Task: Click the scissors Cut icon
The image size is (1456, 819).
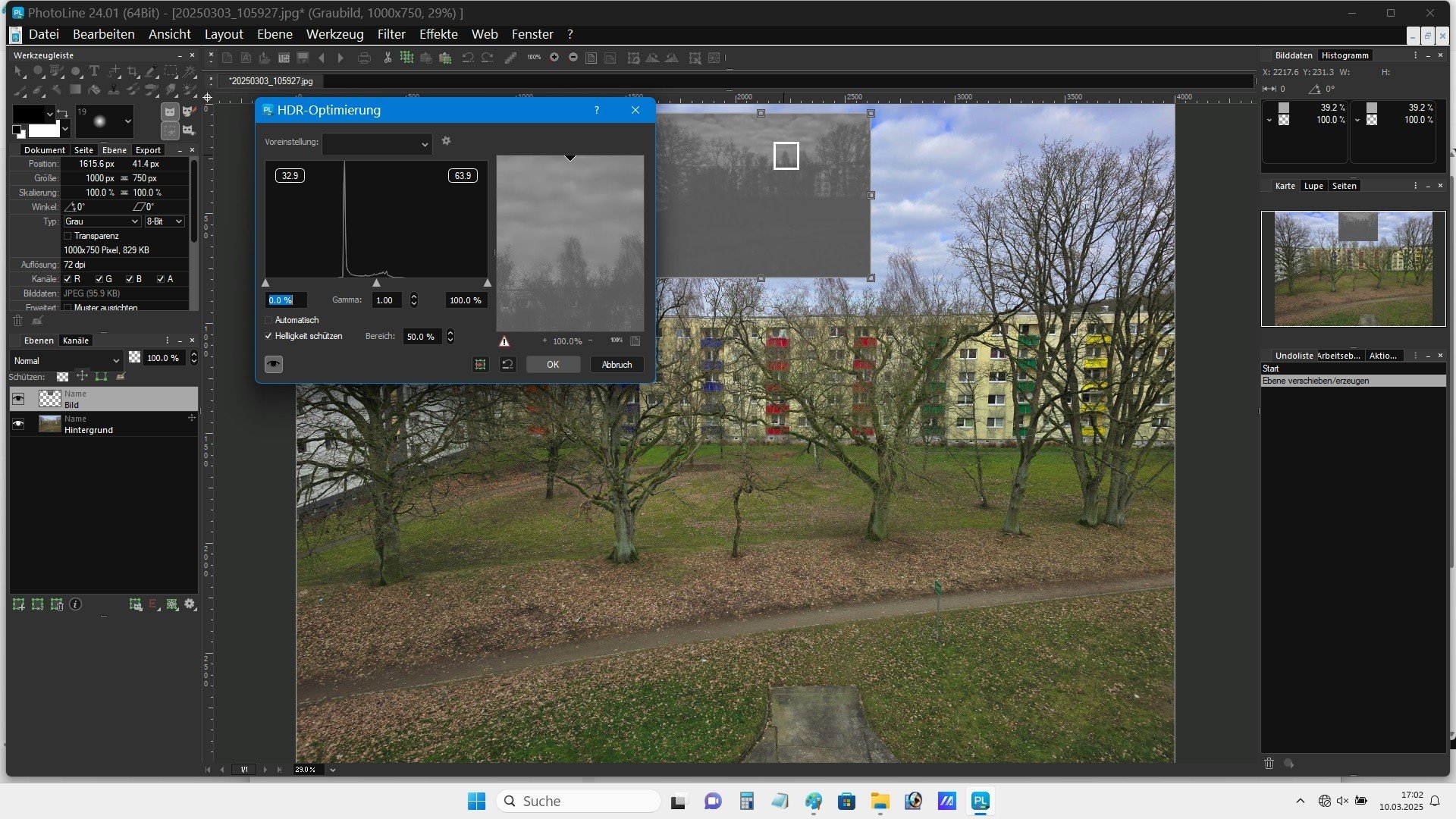Action: (x=388, y=58)
